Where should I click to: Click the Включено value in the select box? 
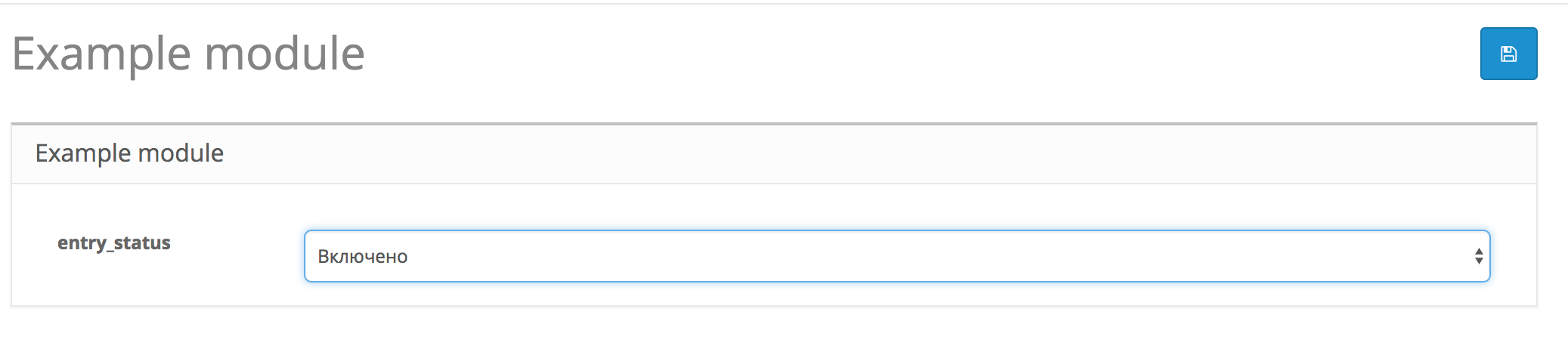(x=362, y=257)
